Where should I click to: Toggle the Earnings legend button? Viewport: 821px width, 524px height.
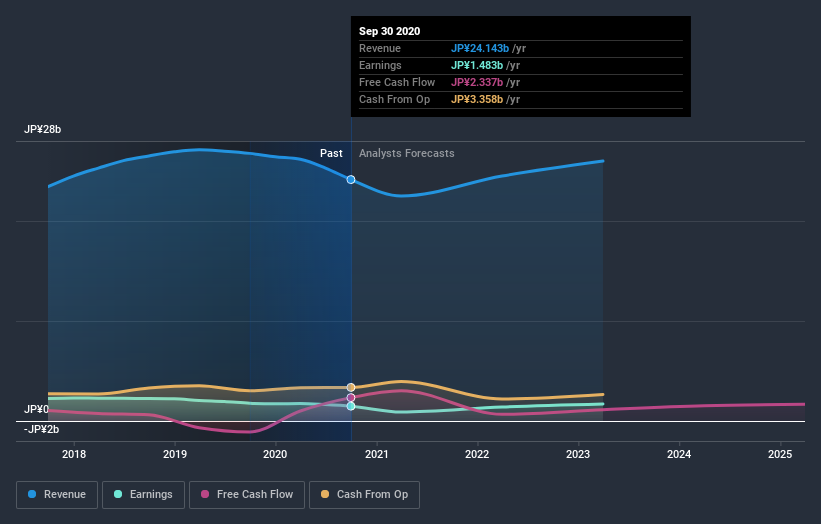click(x=143, y=495)
